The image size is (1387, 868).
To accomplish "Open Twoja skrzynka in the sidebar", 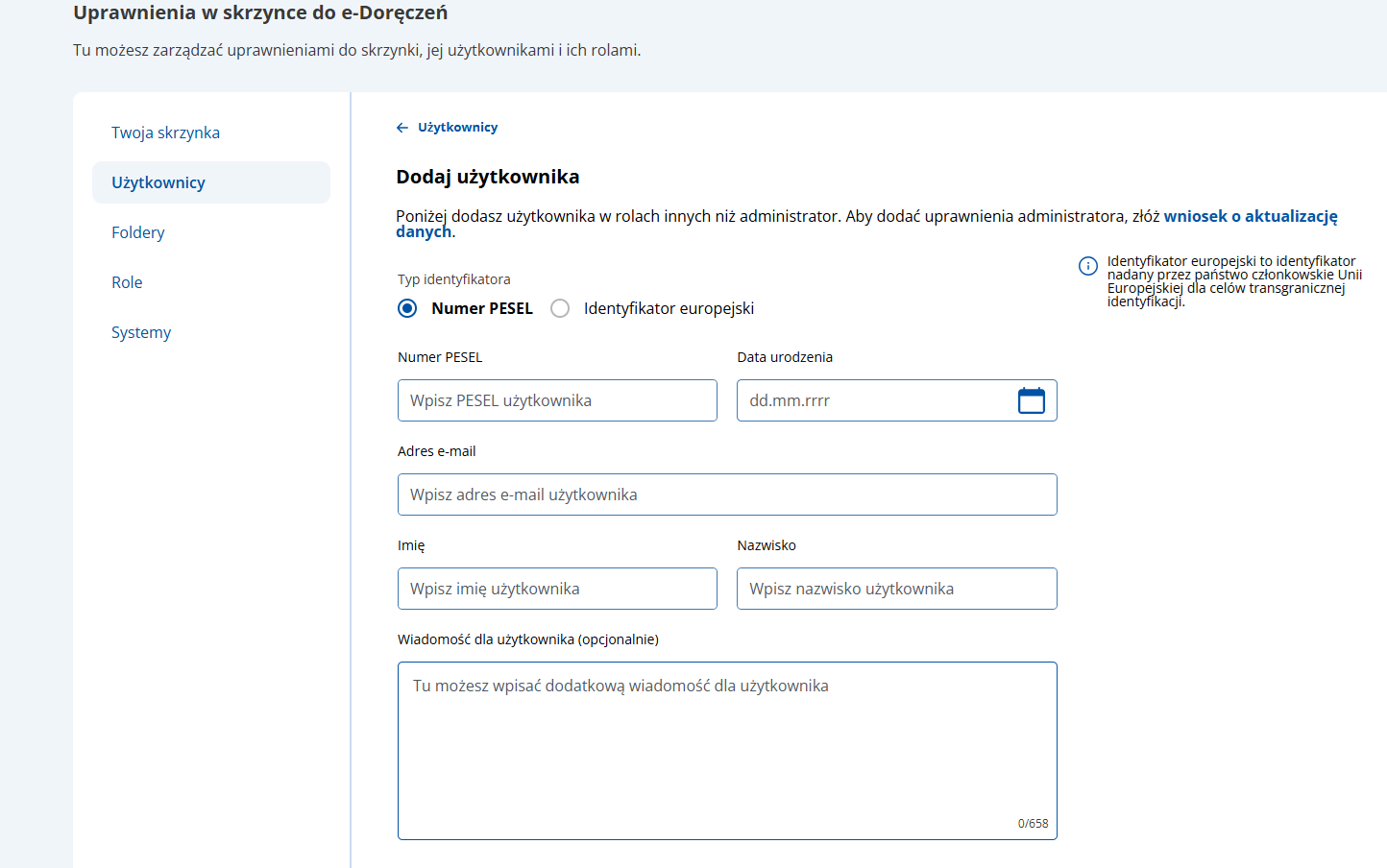I will point(165,133).
